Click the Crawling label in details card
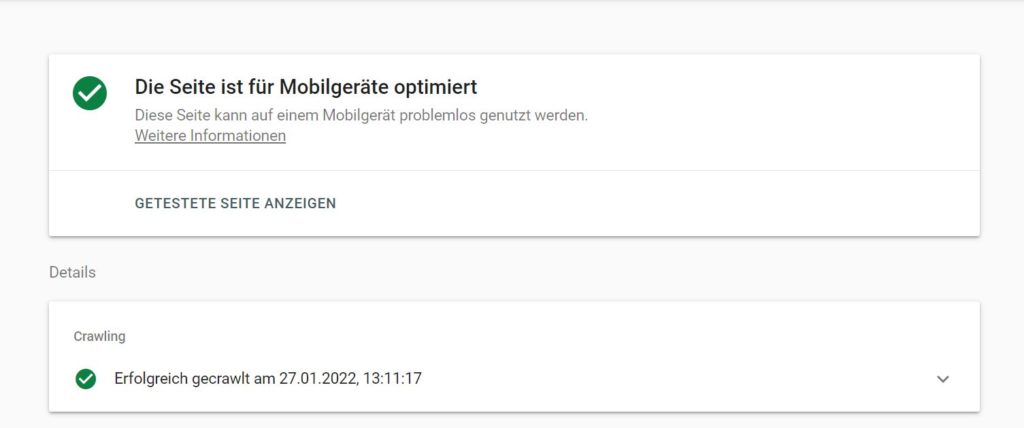The width and height of the screenshot is (1024, 428). click(x=99, y=337)
